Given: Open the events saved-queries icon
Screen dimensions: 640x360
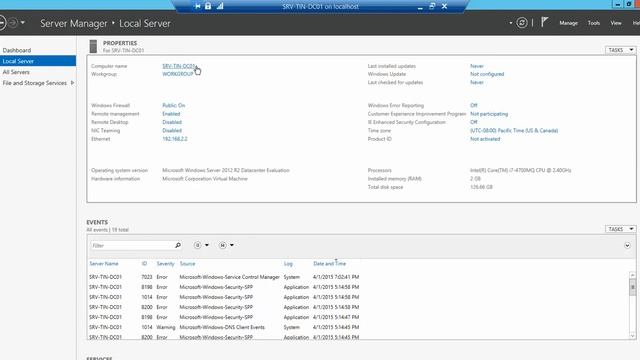Looking at the screenshot, I should coord(222,245).
